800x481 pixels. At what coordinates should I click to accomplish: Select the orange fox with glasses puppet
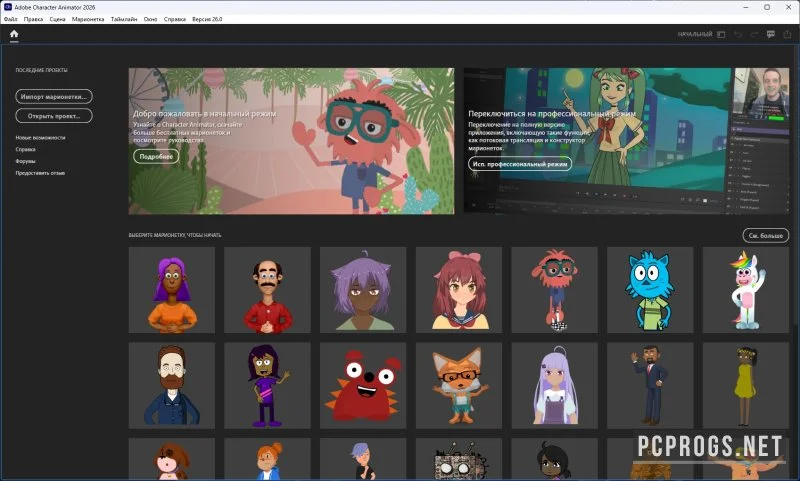tap(459, 386)
